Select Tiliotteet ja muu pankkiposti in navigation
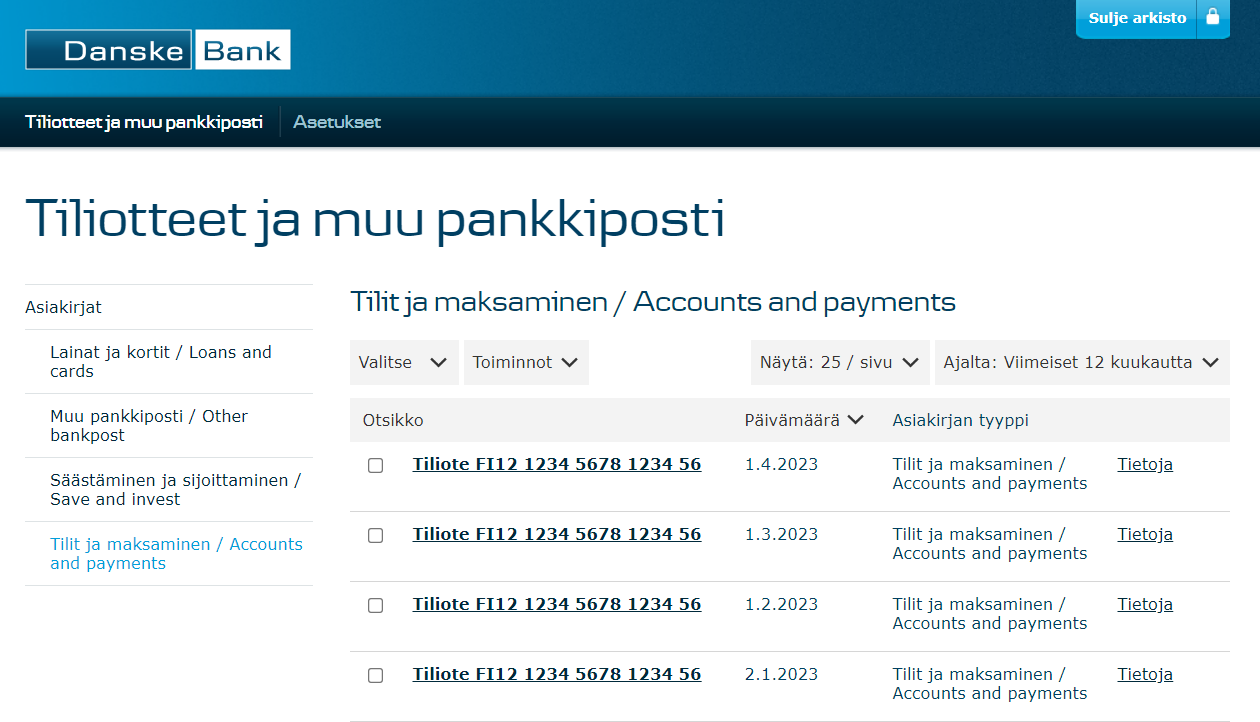 [144, 121]
